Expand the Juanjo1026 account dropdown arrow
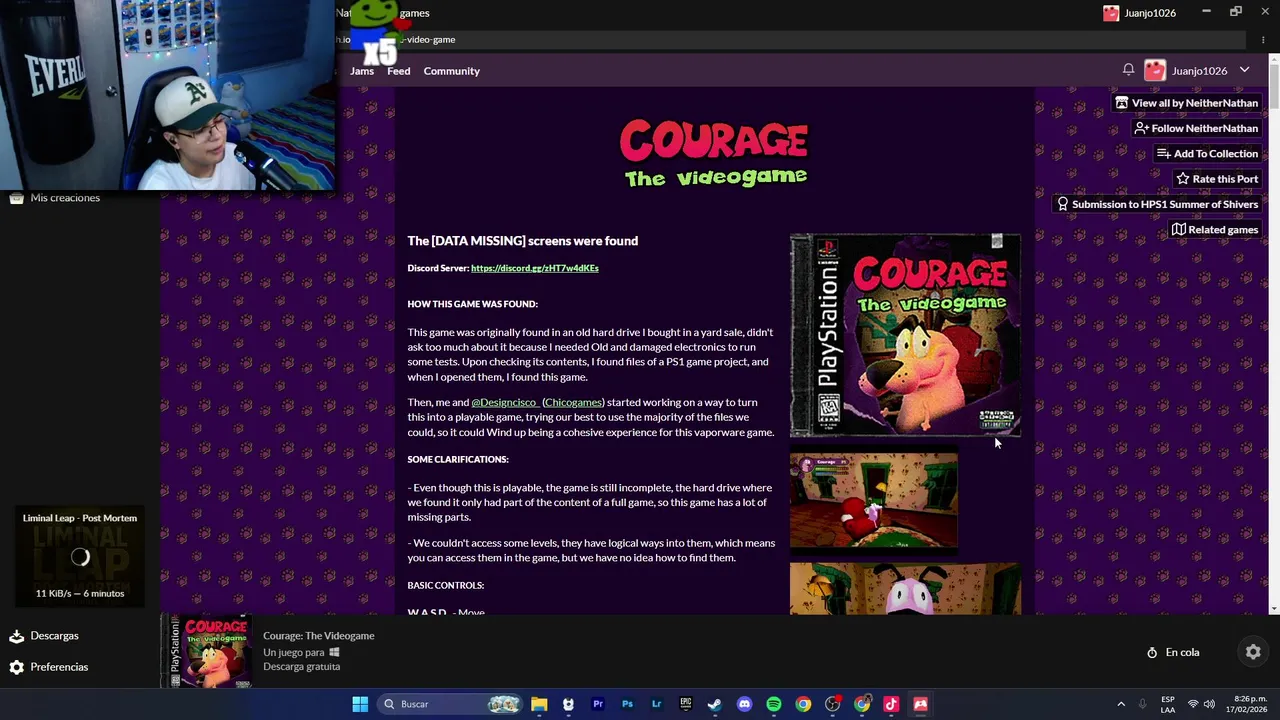The height and width of the screenshot is (720, 1280). click(1244, 70)
